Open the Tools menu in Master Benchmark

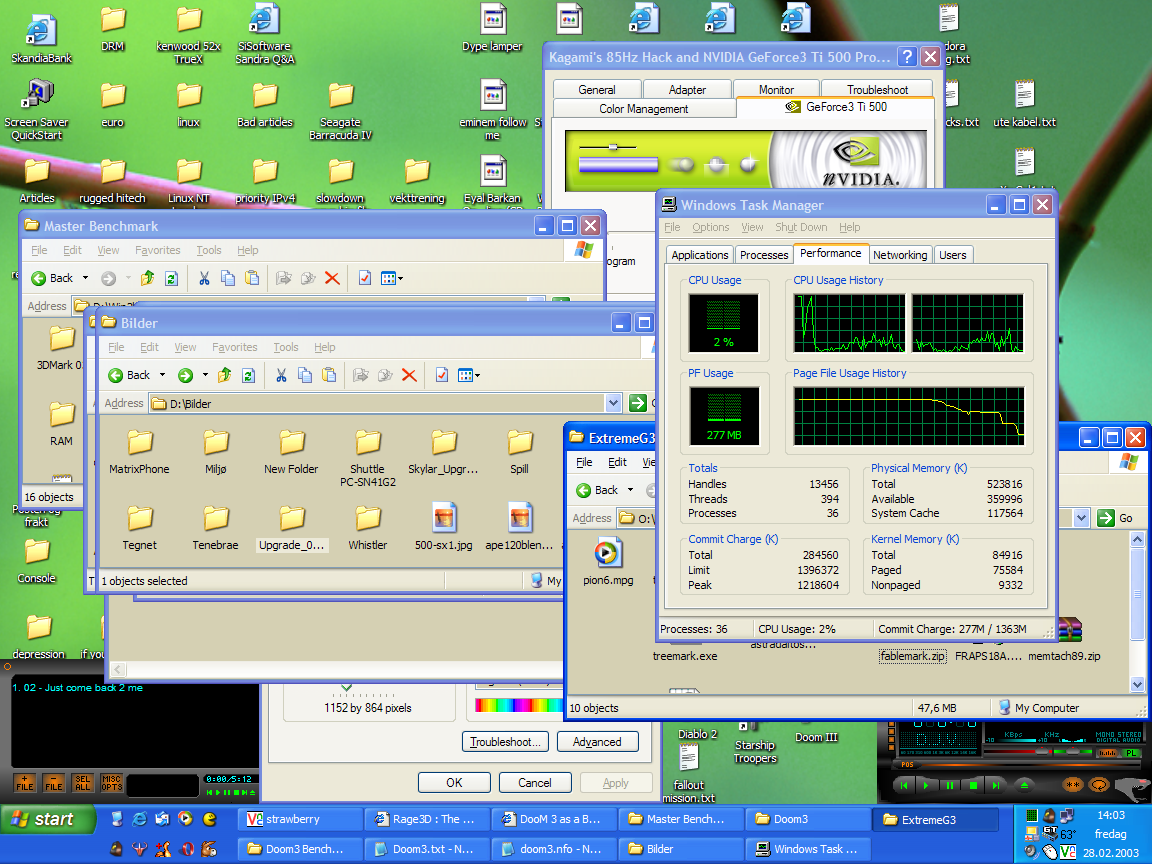[209, 250]
